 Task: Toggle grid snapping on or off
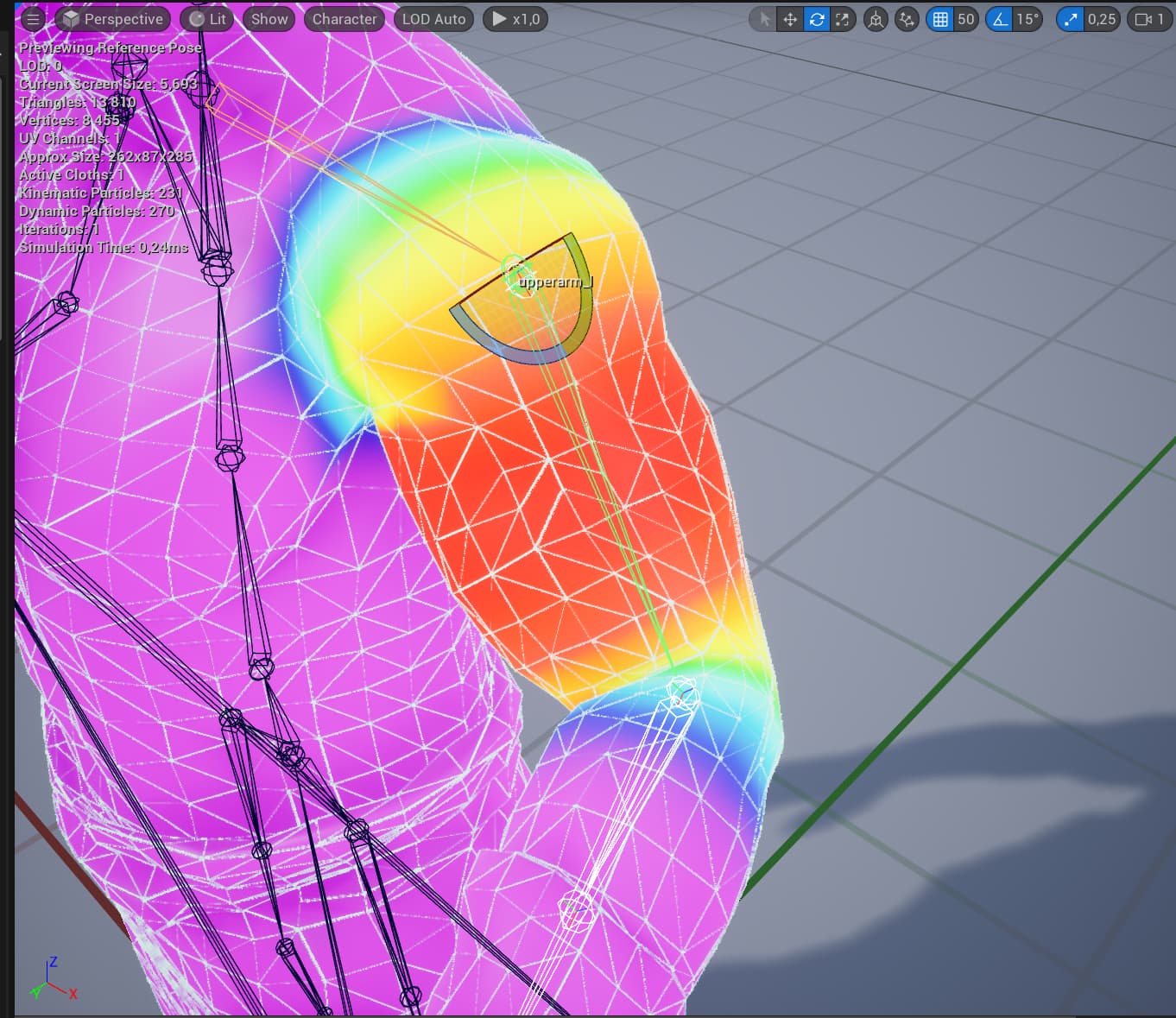(940, 19)
